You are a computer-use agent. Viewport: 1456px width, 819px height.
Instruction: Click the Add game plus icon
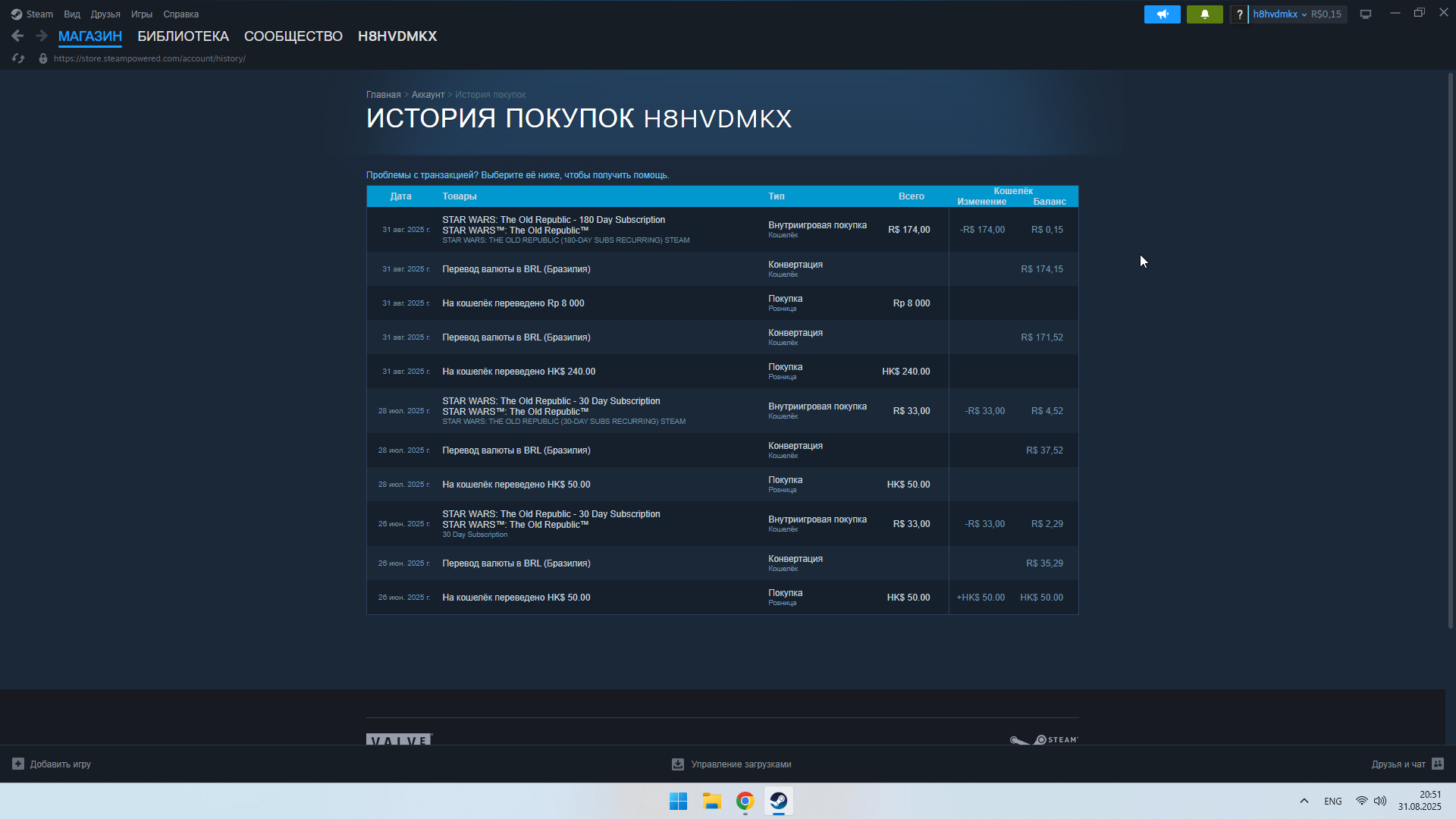tap(18, 764)
